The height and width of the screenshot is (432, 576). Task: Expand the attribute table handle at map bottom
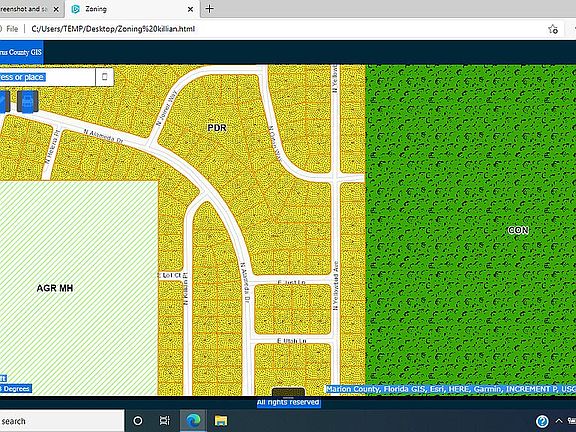click(288, 392)
